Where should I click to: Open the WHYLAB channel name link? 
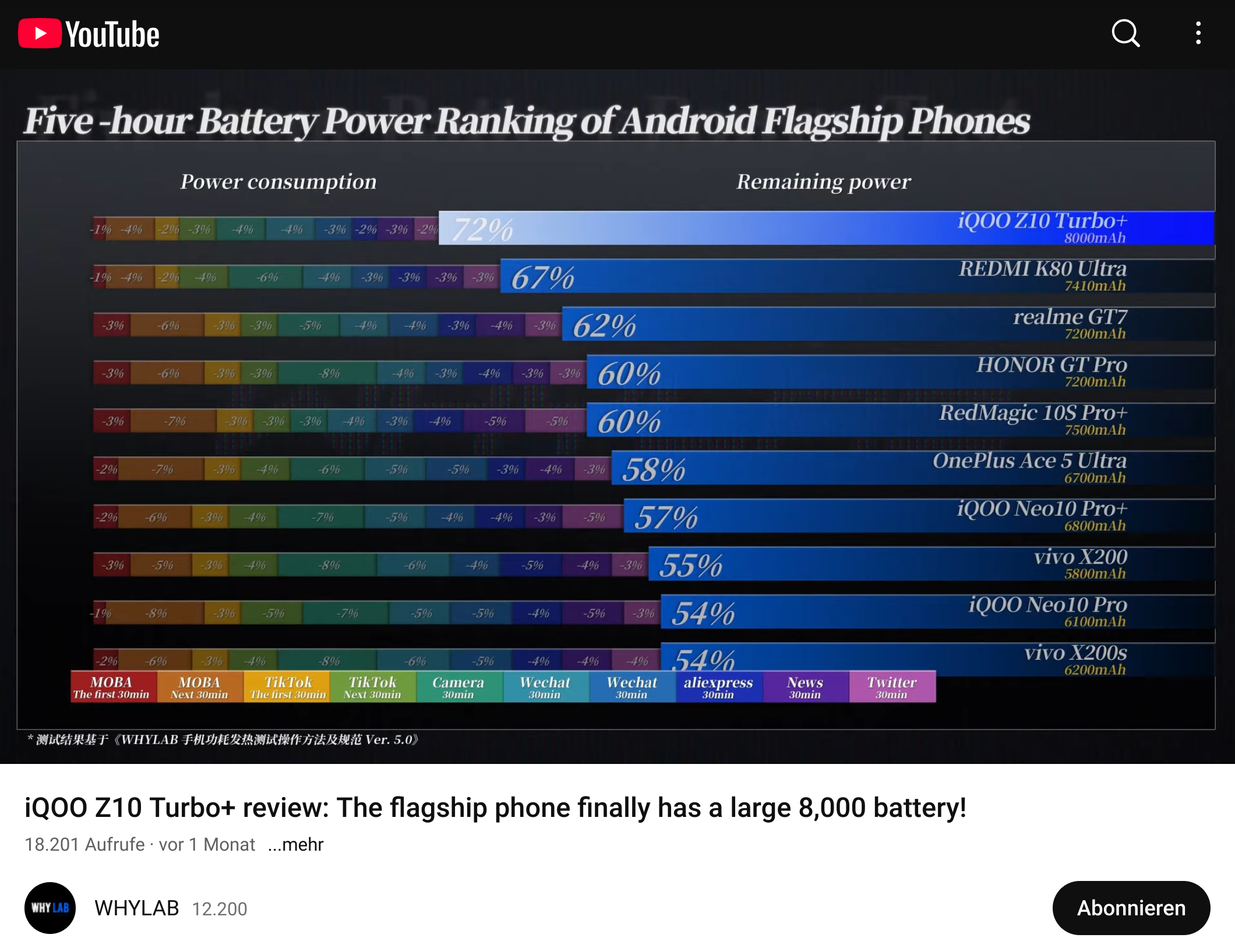pyautogui.click(x=136, y=908)
